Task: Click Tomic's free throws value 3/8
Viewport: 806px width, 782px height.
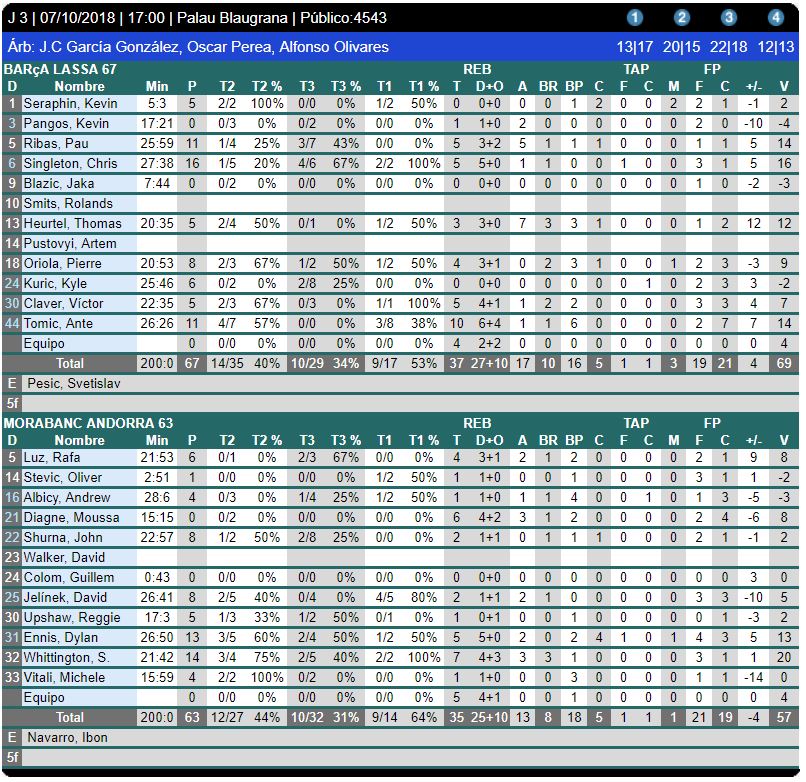Action: 384,324
